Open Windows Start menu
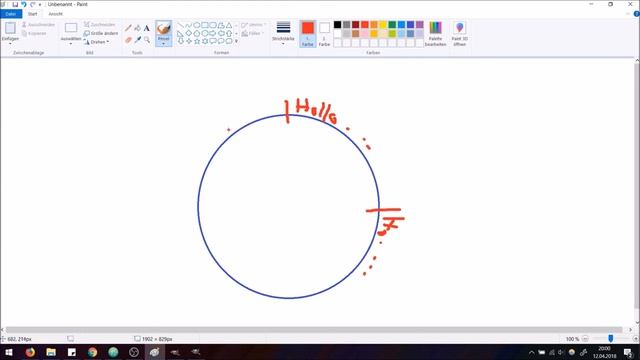Screen dimensions: 640x360 (9, 352)
